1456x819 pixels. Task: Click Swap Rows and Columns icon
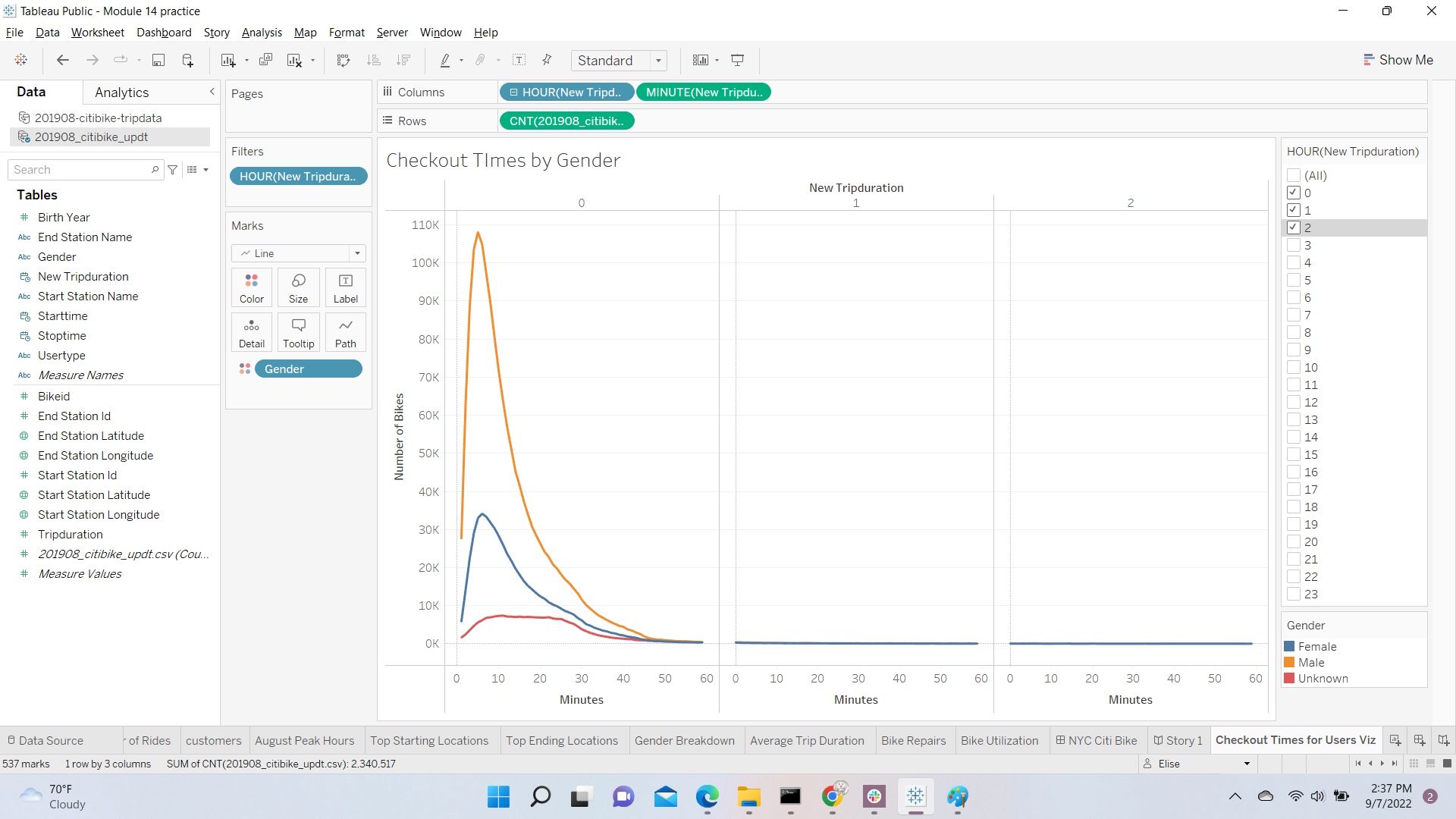click(x=344, y=60)
